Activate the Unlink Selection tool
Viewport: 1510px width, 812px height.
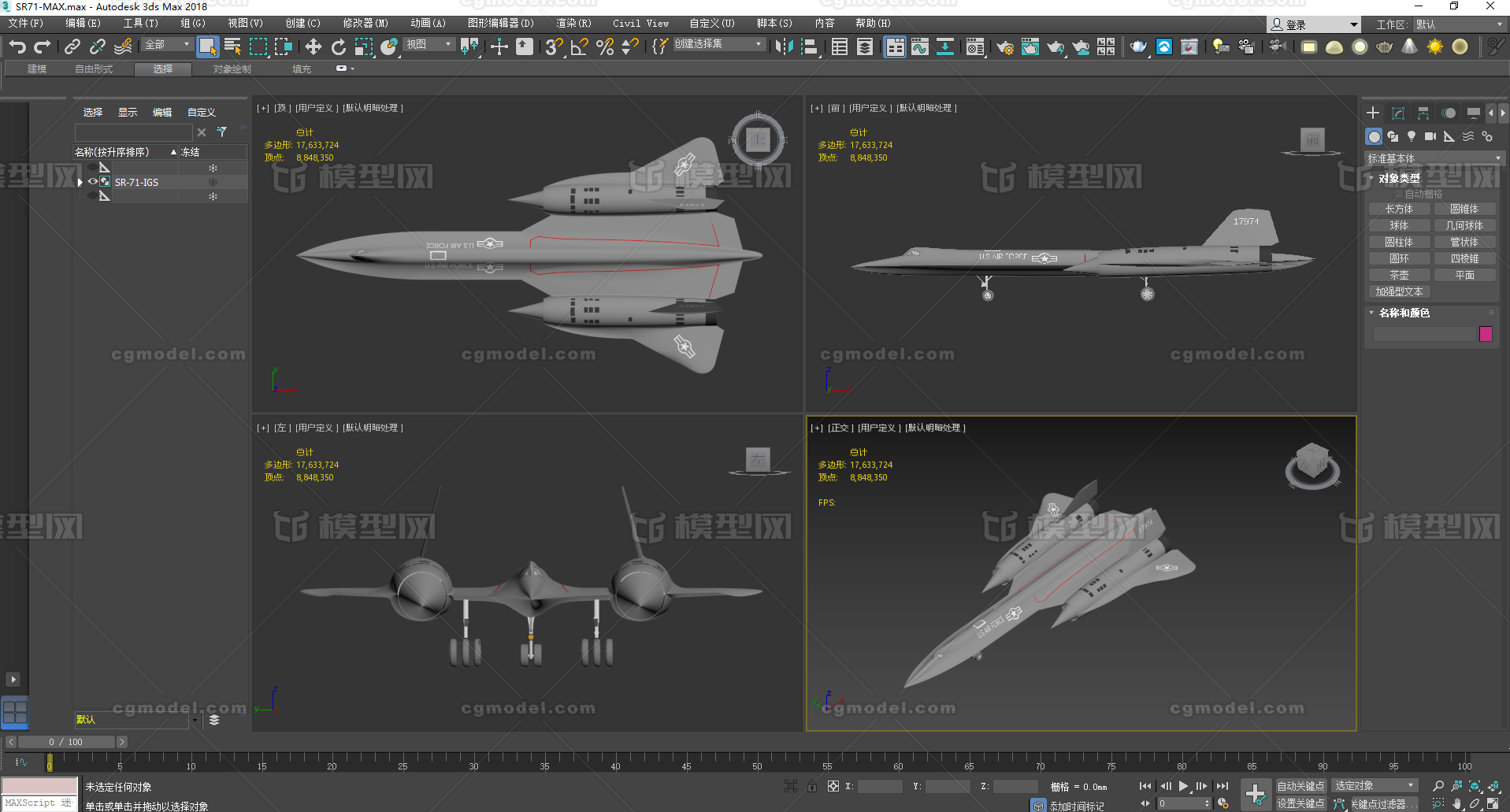click(x=97, y=46)
